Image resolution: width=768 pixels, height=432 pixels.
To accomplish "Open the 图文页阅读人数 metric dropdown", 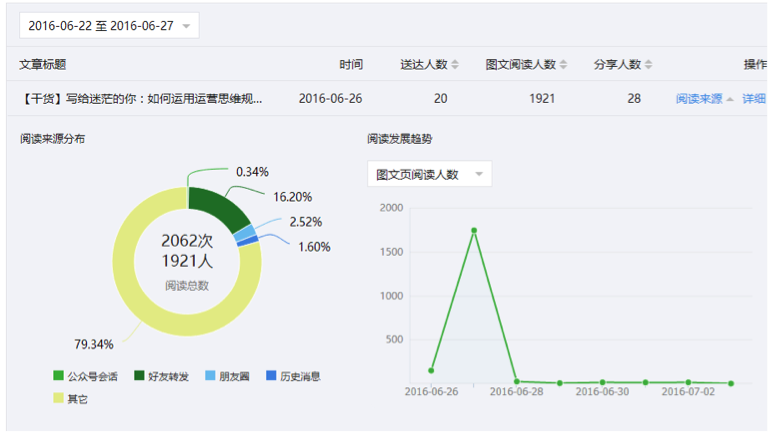I will coord(430,174).
